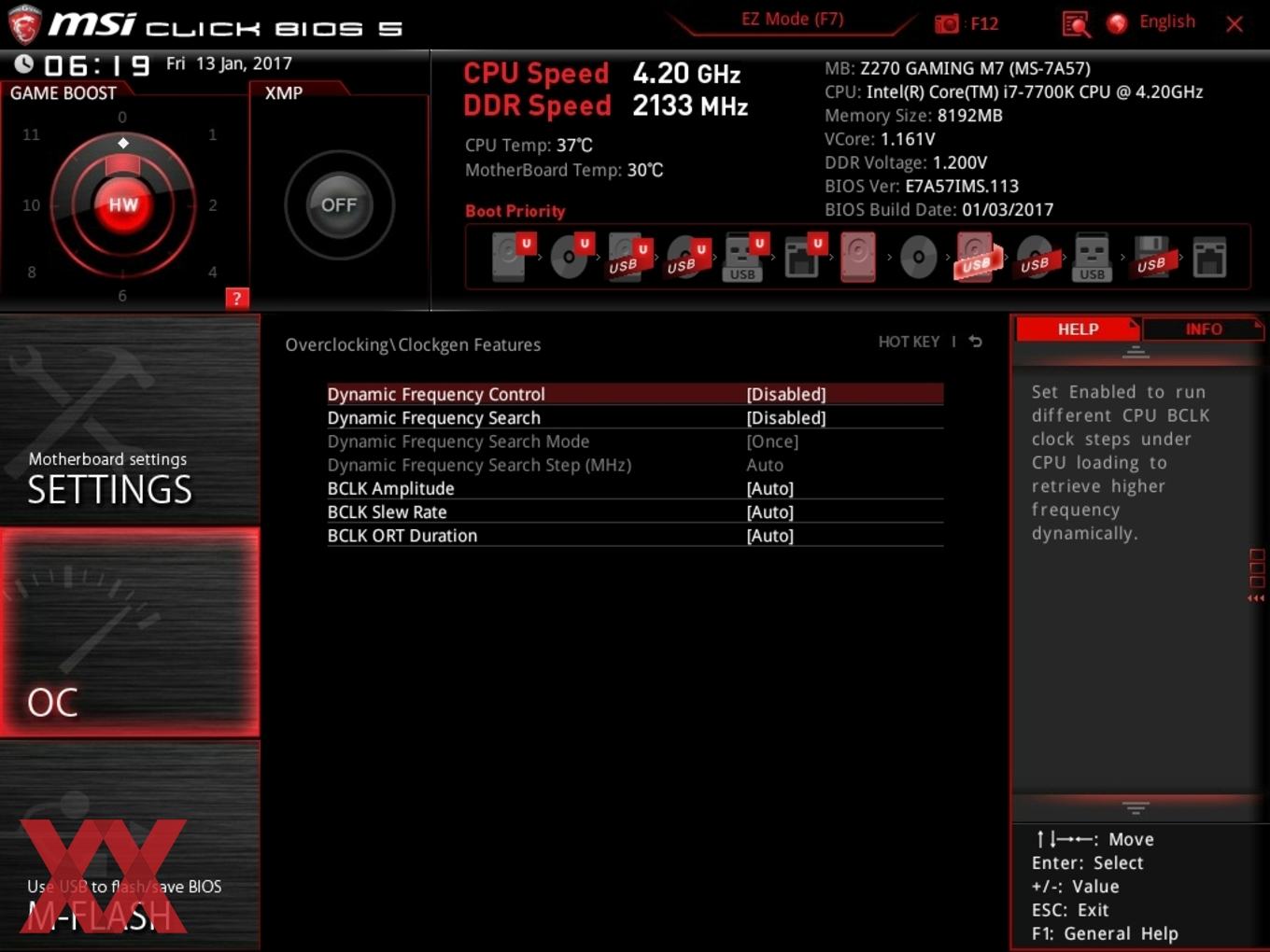Select the UEFI network boot icon

click(x=803, y=257)
